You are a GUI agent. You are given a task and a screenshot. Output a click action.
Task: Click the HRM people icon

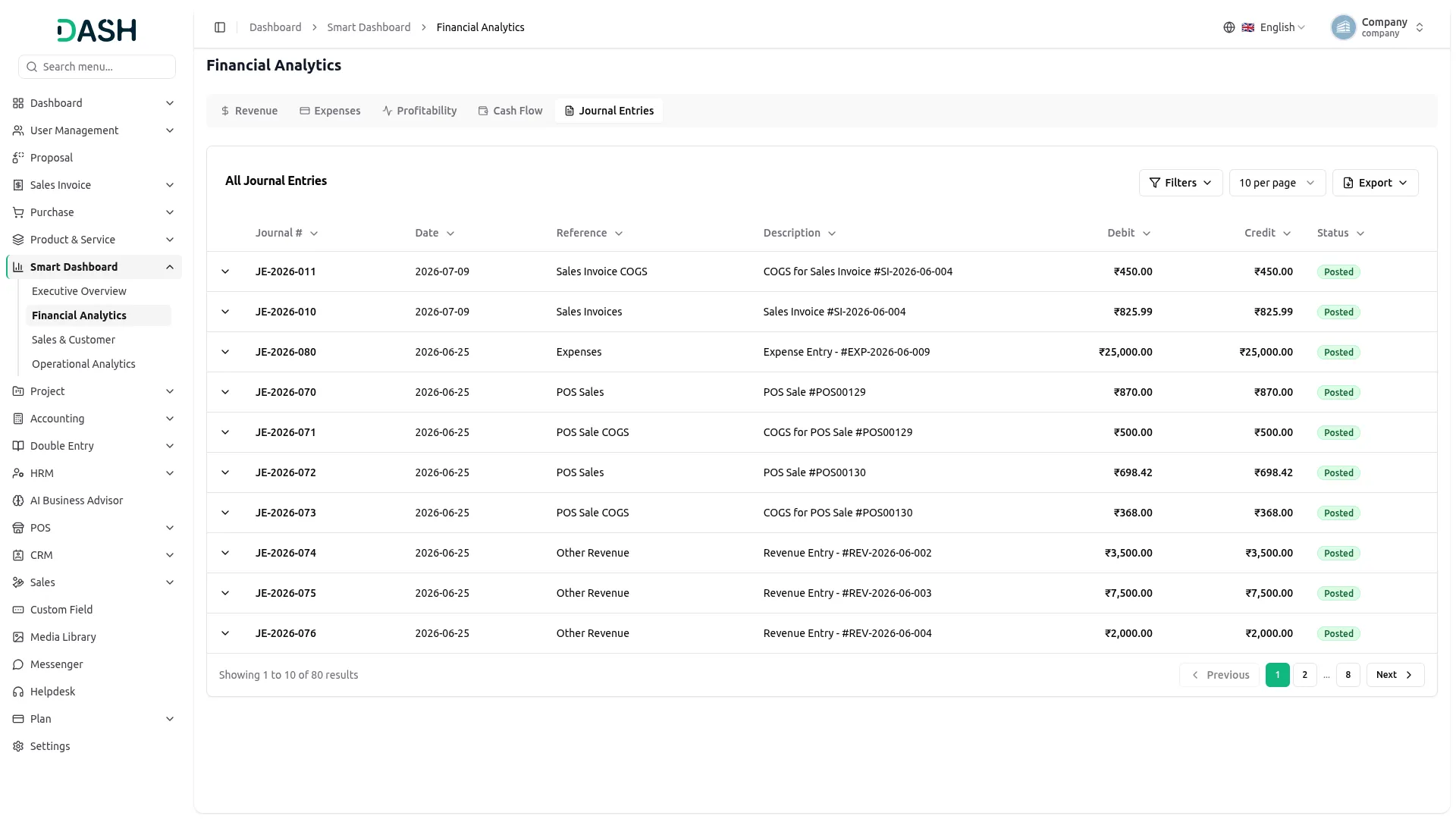[18, 473]
